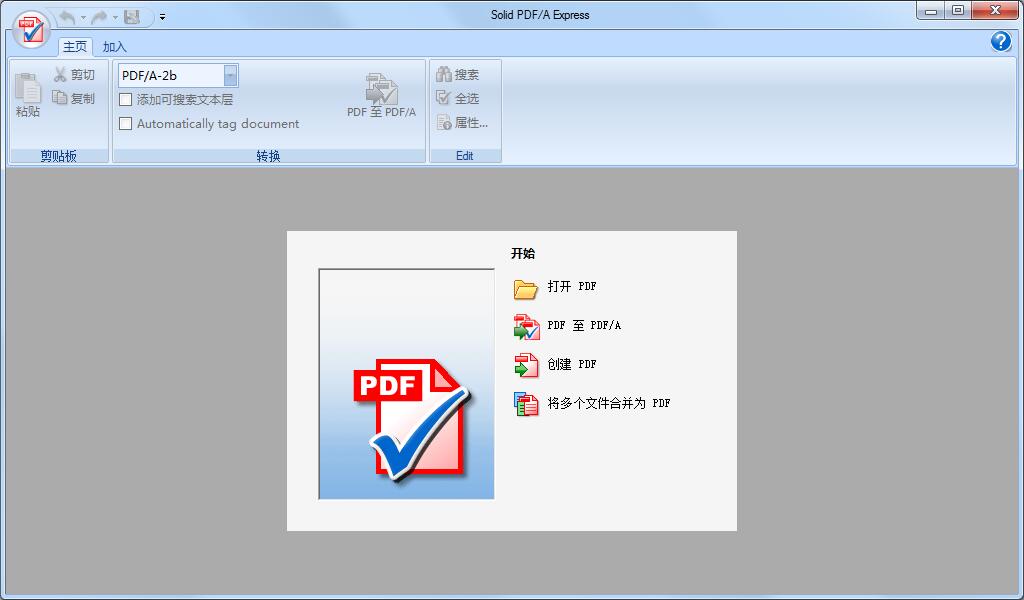Open the blue Help question mark icon
This screenshot has height=600, width=1024.
click(1000, 41)
